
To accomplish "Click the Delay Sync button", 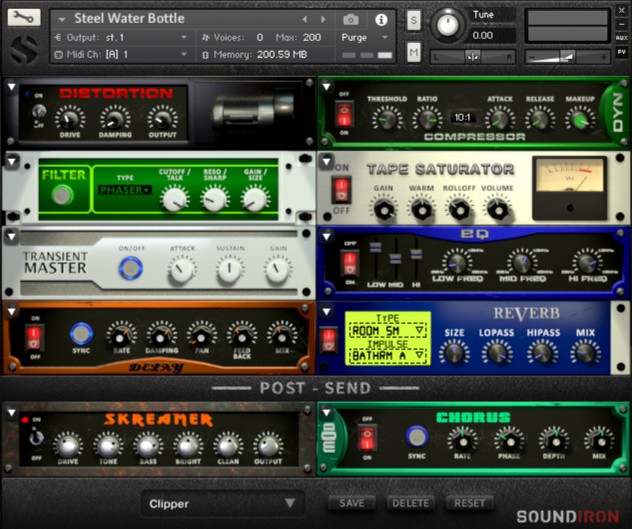I will (81, 334).
